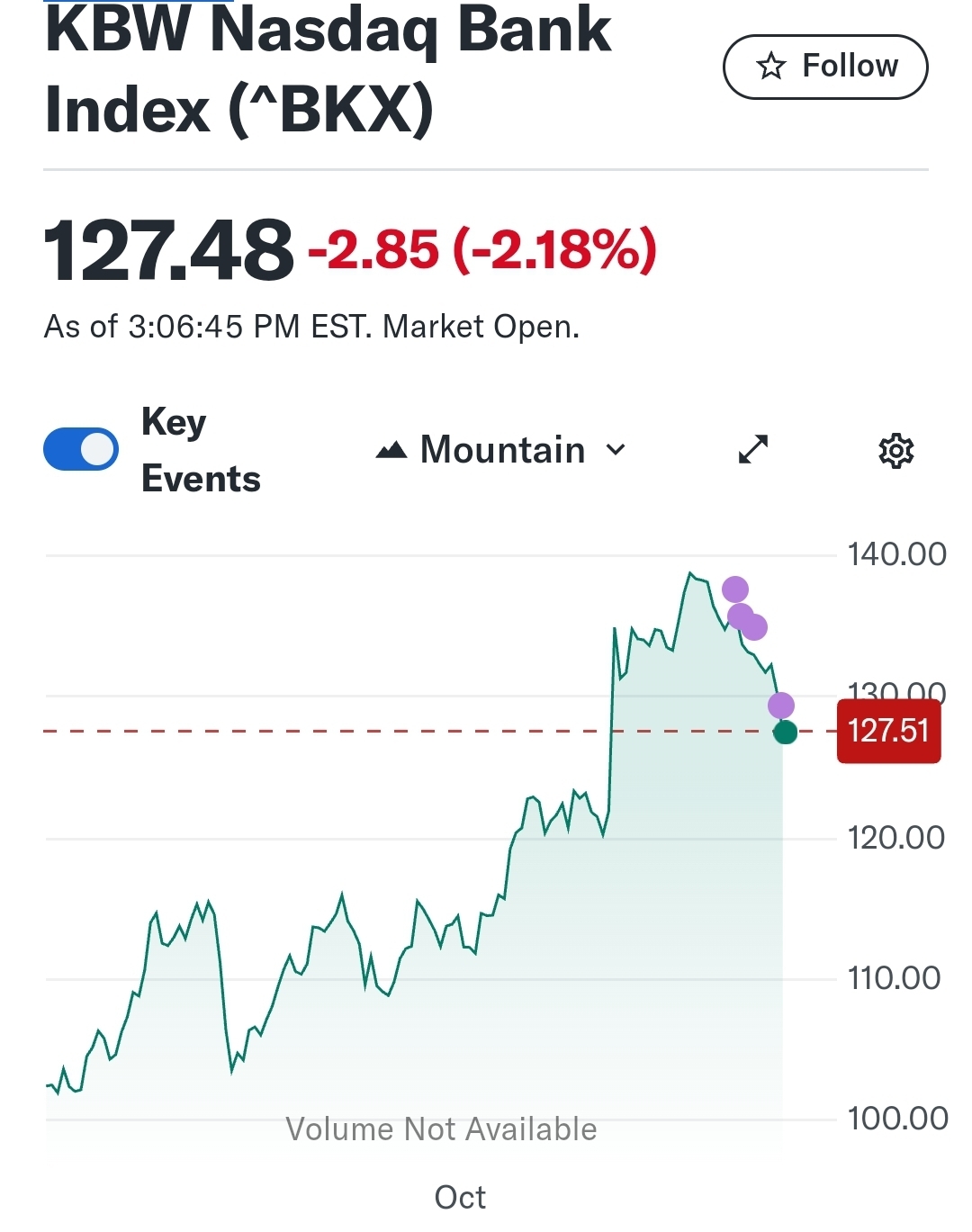Click the green current price dot
Screen dimensions: 972x1232
[785, 733]
